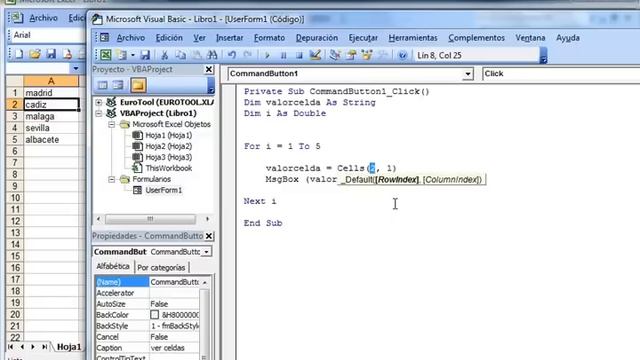Click the greyed Toolbox icon in VBA toolbar
This screenshot has width=640, height=360.
[x=382, y=55]
